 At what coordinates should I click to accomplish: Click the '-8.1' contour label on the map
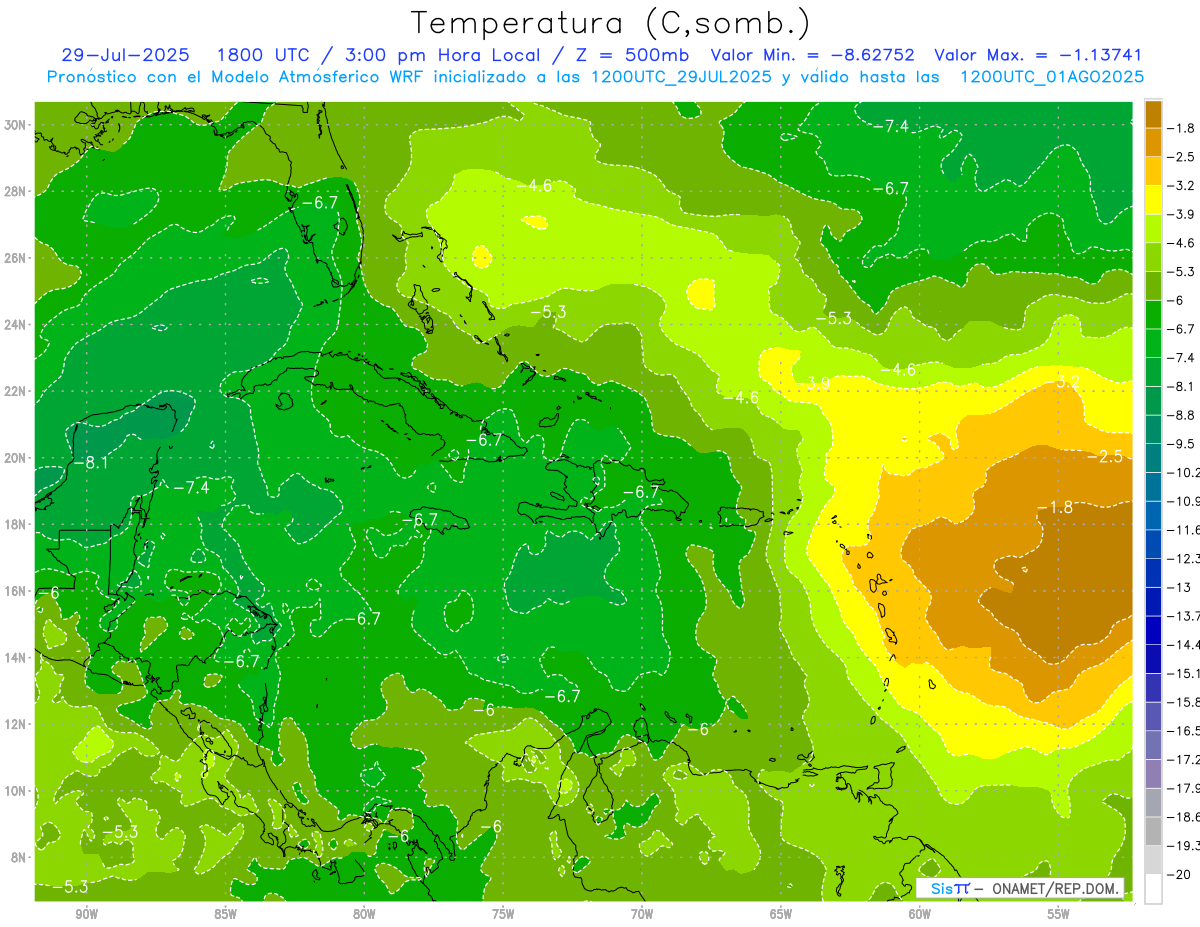[x=91, y=463]
